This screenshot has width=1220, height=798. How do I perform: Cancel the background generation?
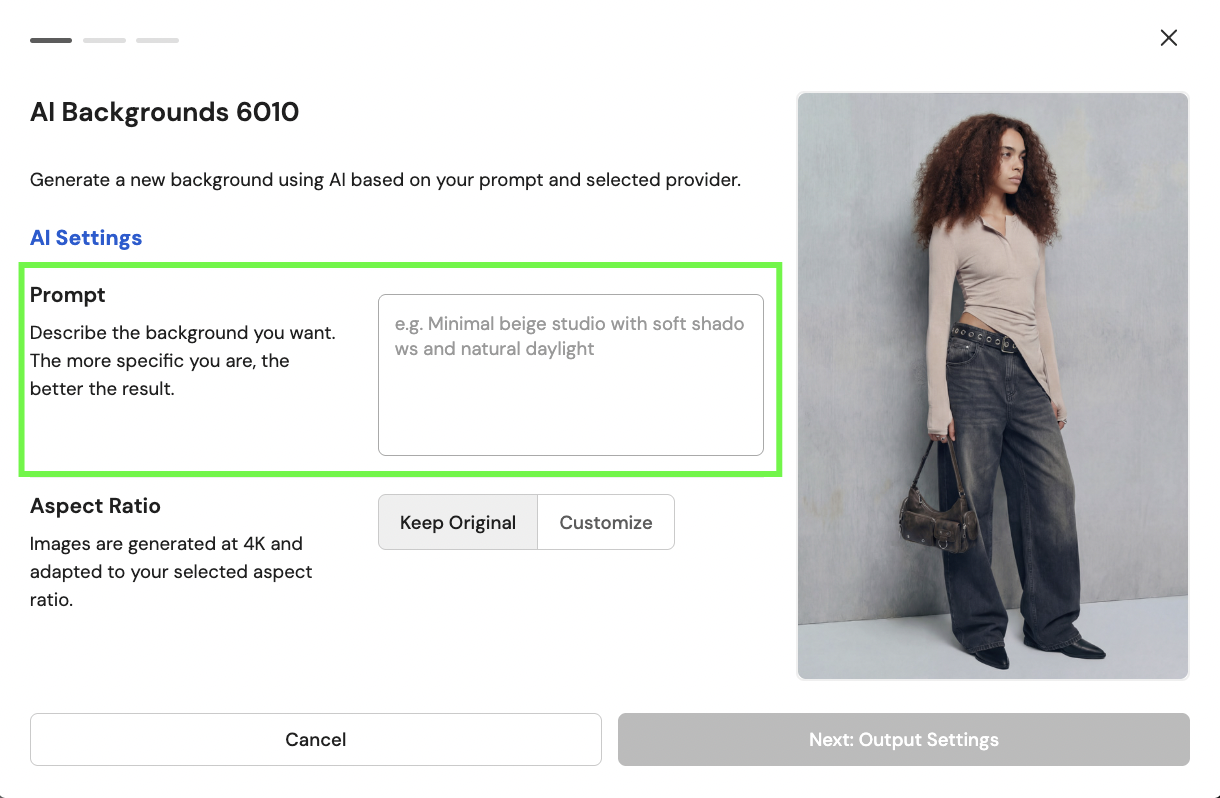click(315, 739)
